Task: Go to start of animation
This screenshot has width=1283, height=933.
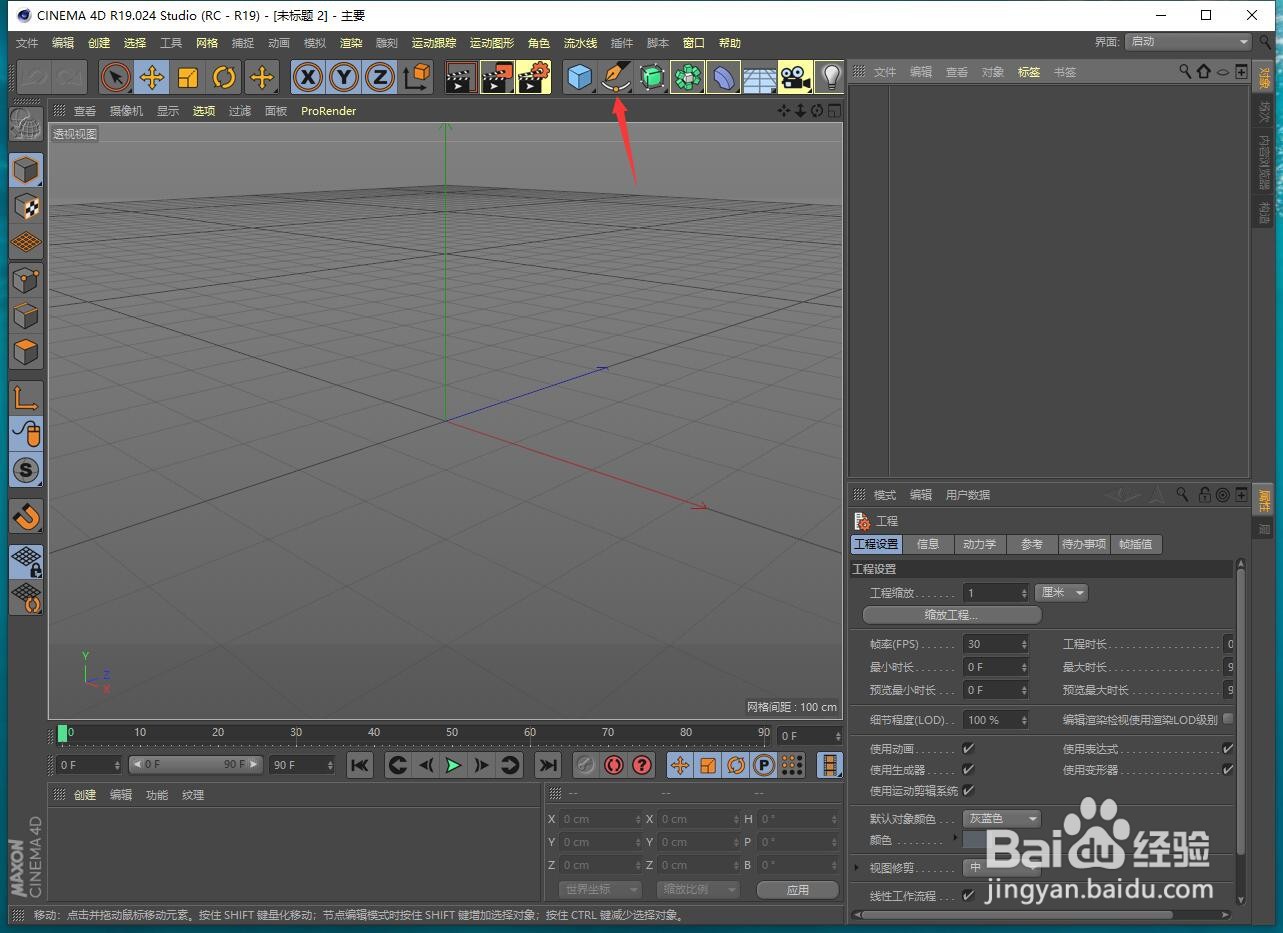Action: pyautogui.click(x=360, y=765)
